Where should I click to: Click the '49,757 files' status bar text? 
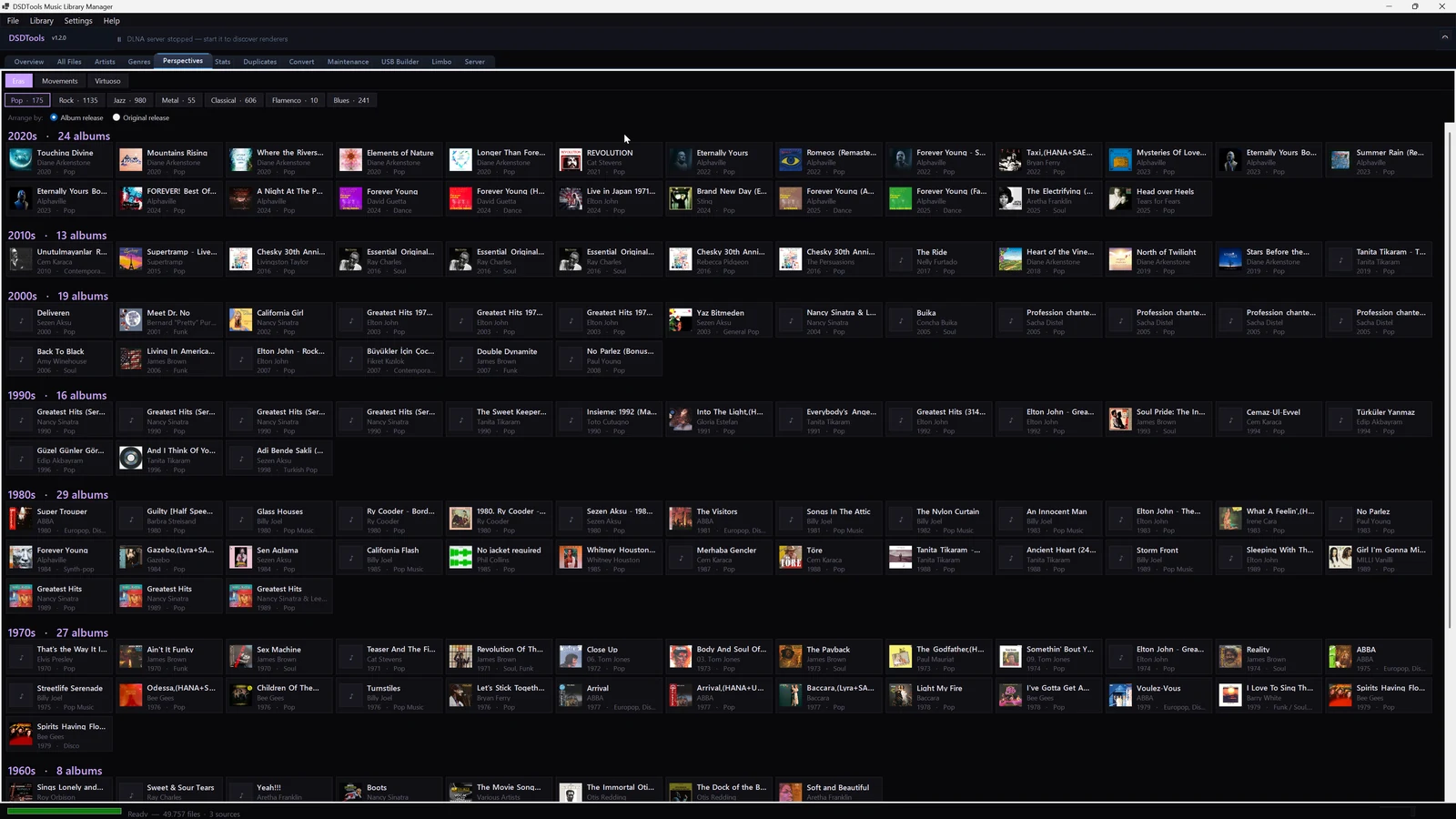(181, 814)
